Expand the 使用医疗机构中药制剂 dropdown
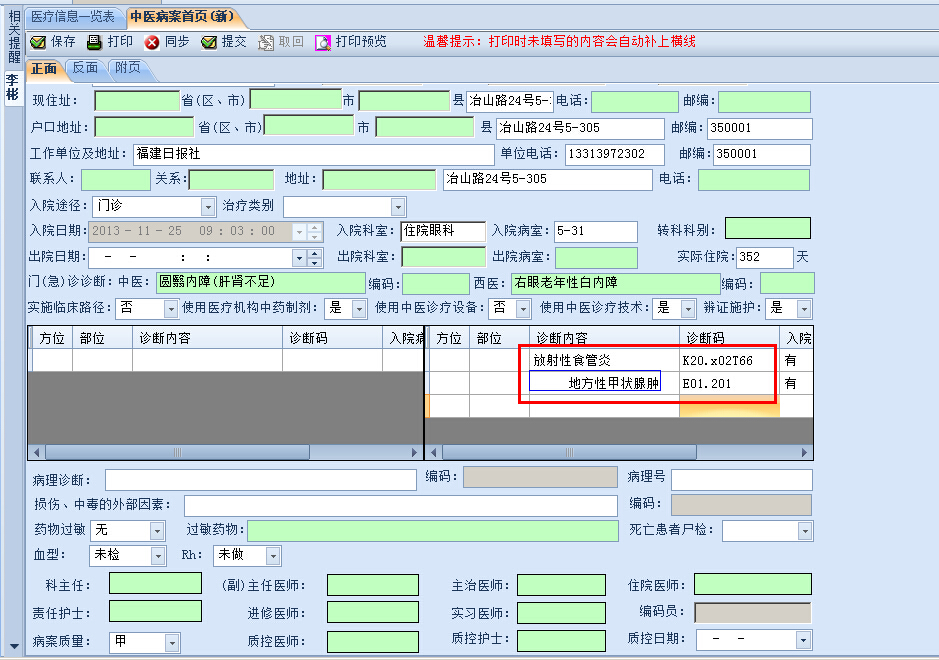 tap(359, 308)
